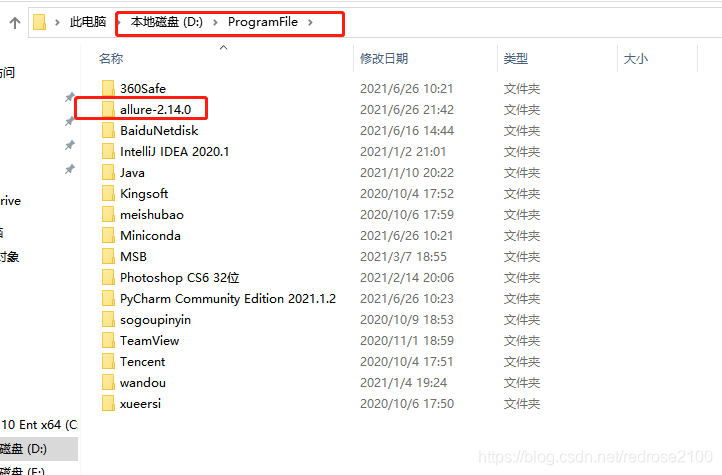722x475 pixels.
Task: Click the date 2021/6/16 14:44
Action: click(x=407, y=131)
